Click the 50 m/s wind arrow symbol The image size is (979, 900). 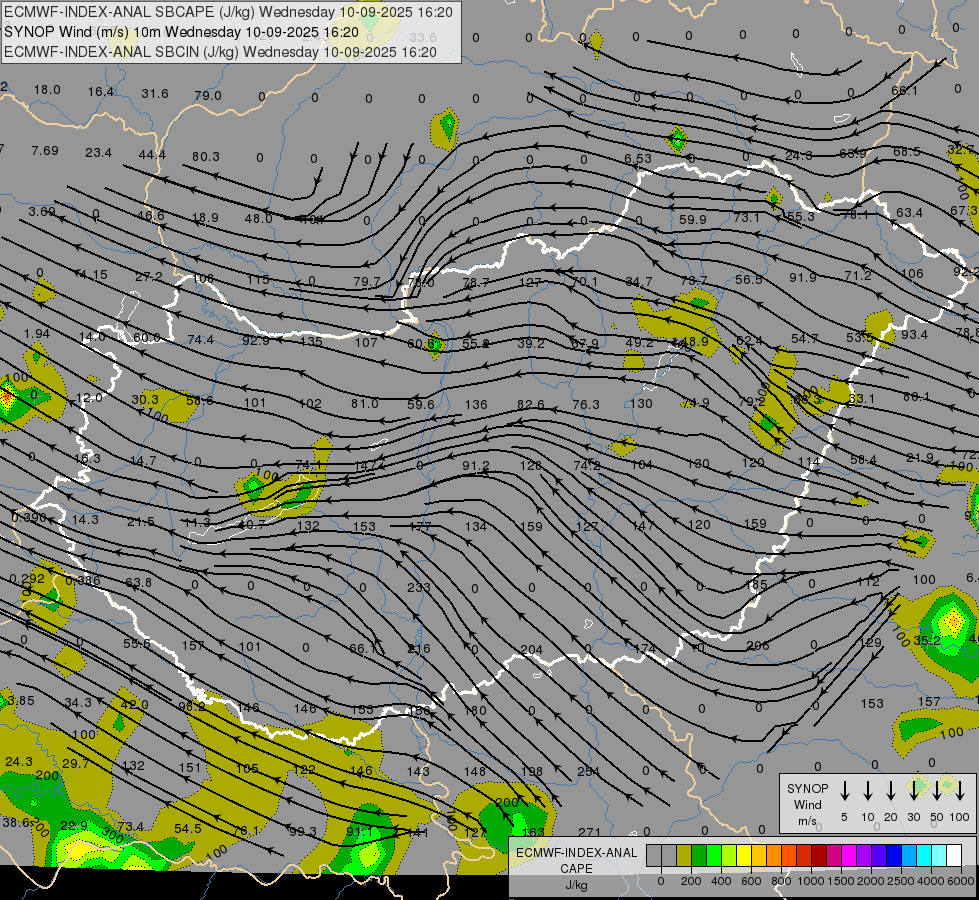coord(937,791)
